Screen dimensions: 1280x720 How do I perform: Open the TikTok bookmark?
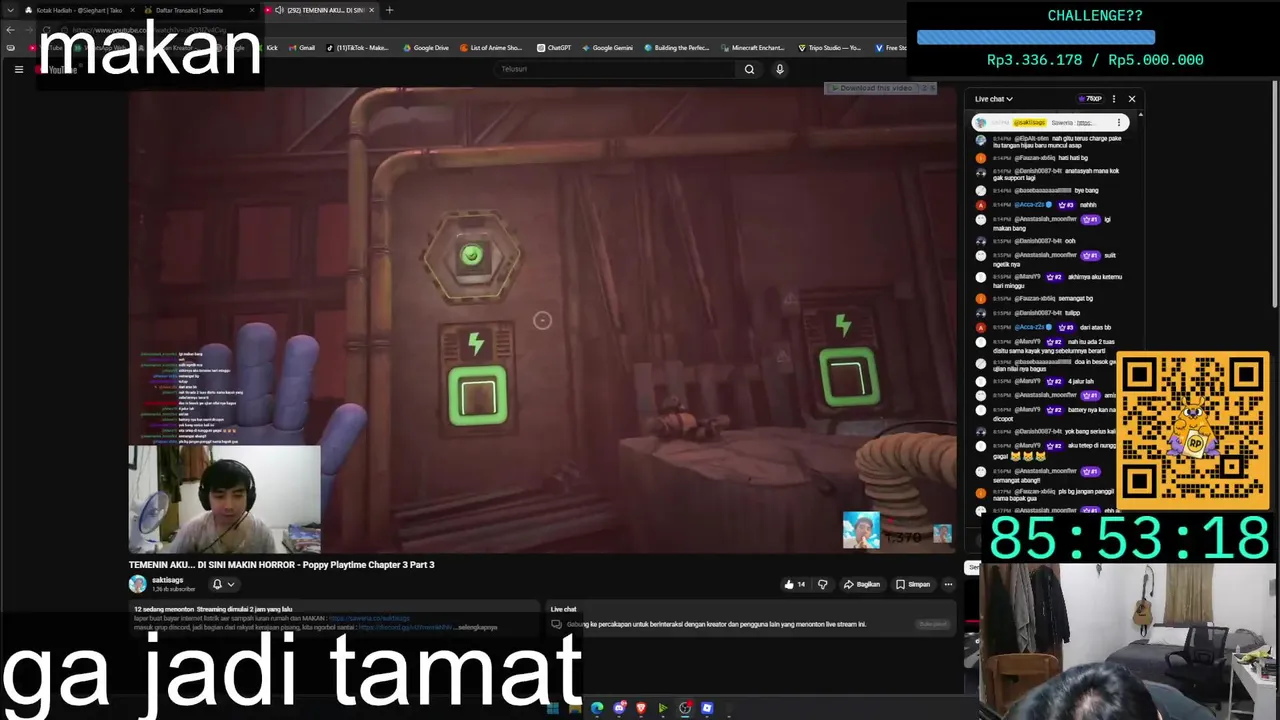[357, 48]
